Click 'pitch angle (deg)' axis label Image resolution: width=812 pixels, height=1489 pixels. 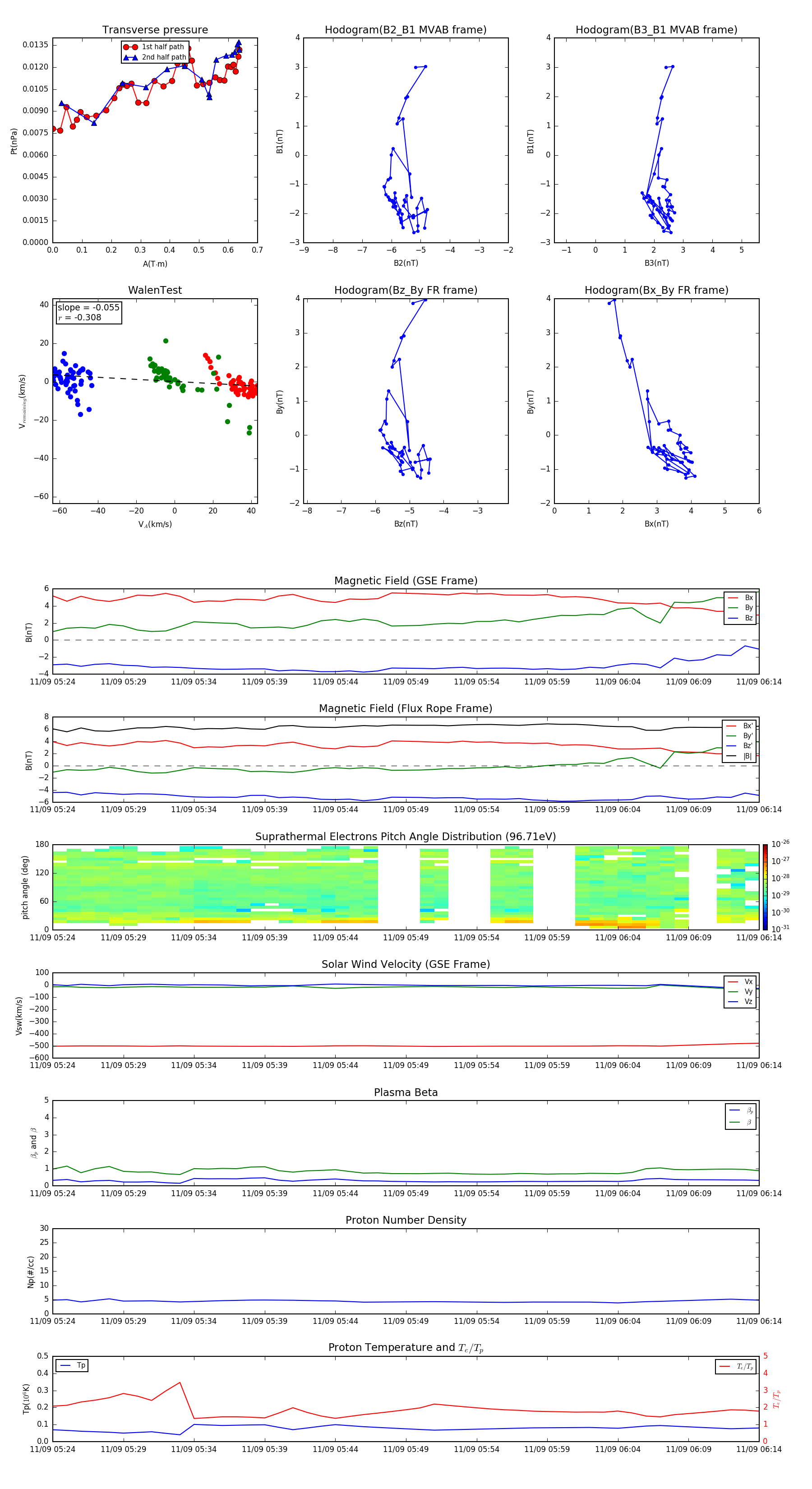[25, 887]
